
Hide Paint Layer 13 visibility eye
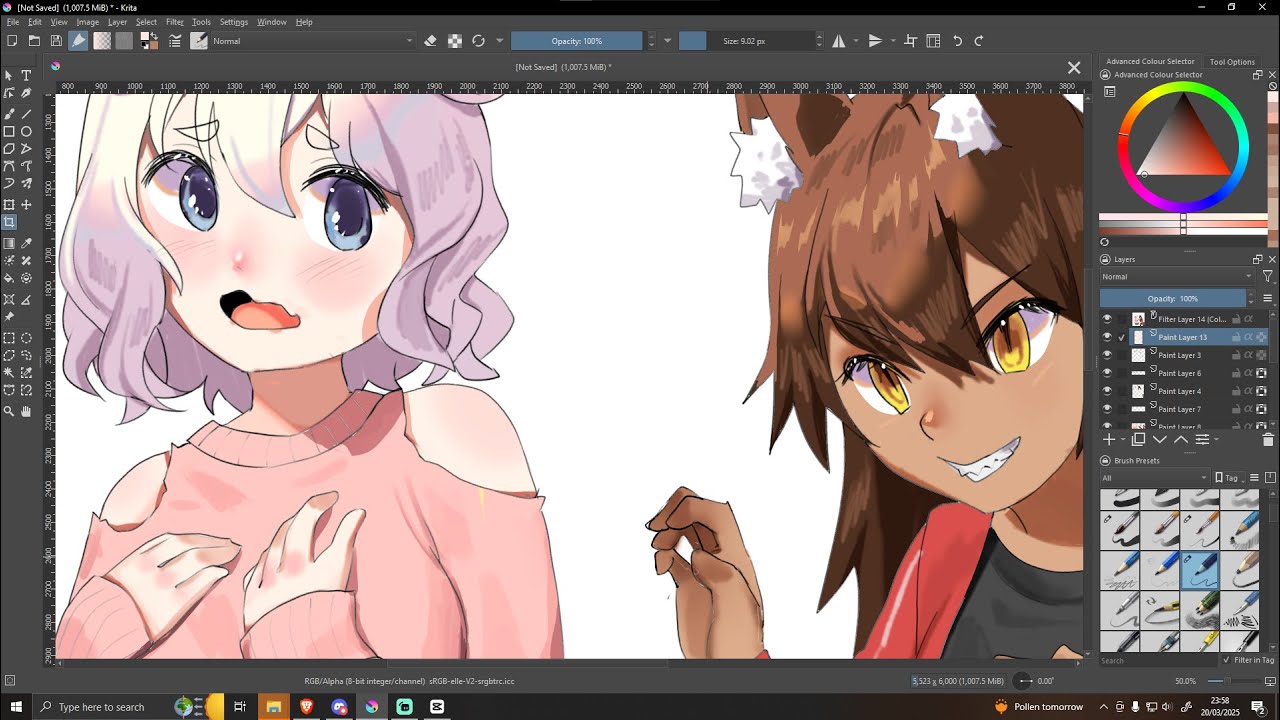1107,337
